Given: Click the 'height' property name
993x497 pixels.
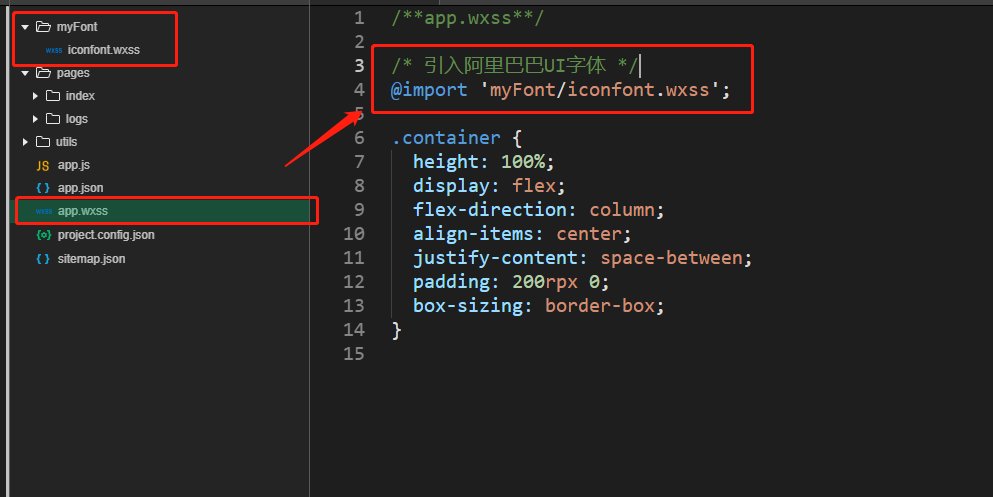Looking at the screenshot, I should 446,162.
